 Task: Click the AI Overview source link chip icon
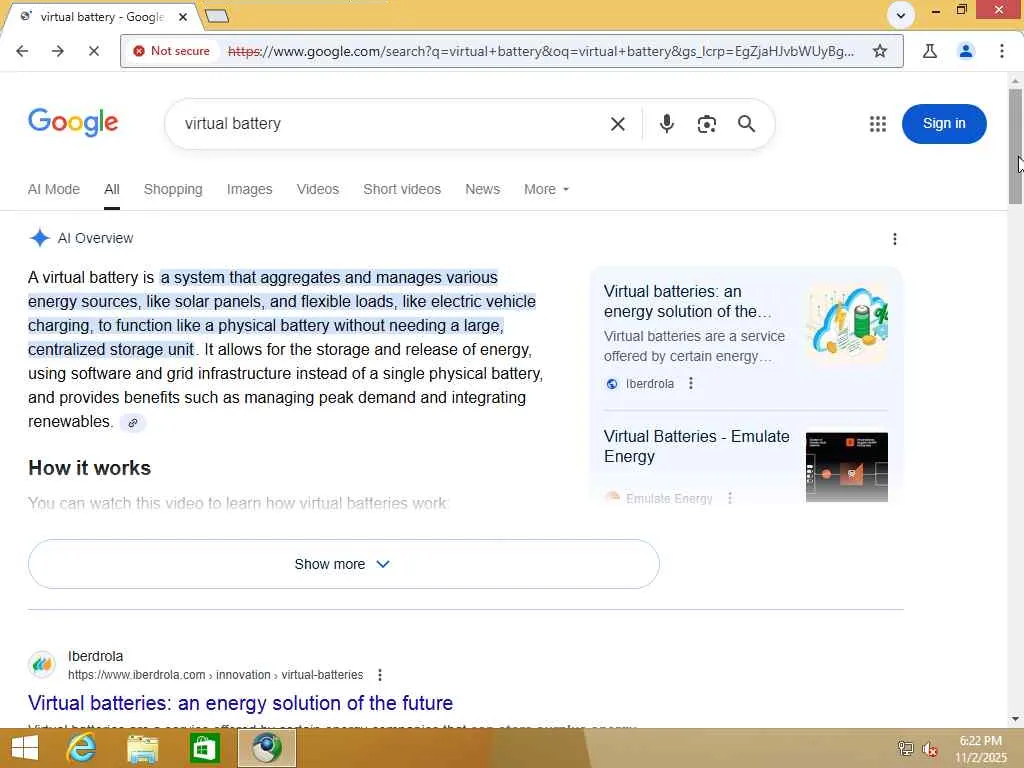coord(133,423)
